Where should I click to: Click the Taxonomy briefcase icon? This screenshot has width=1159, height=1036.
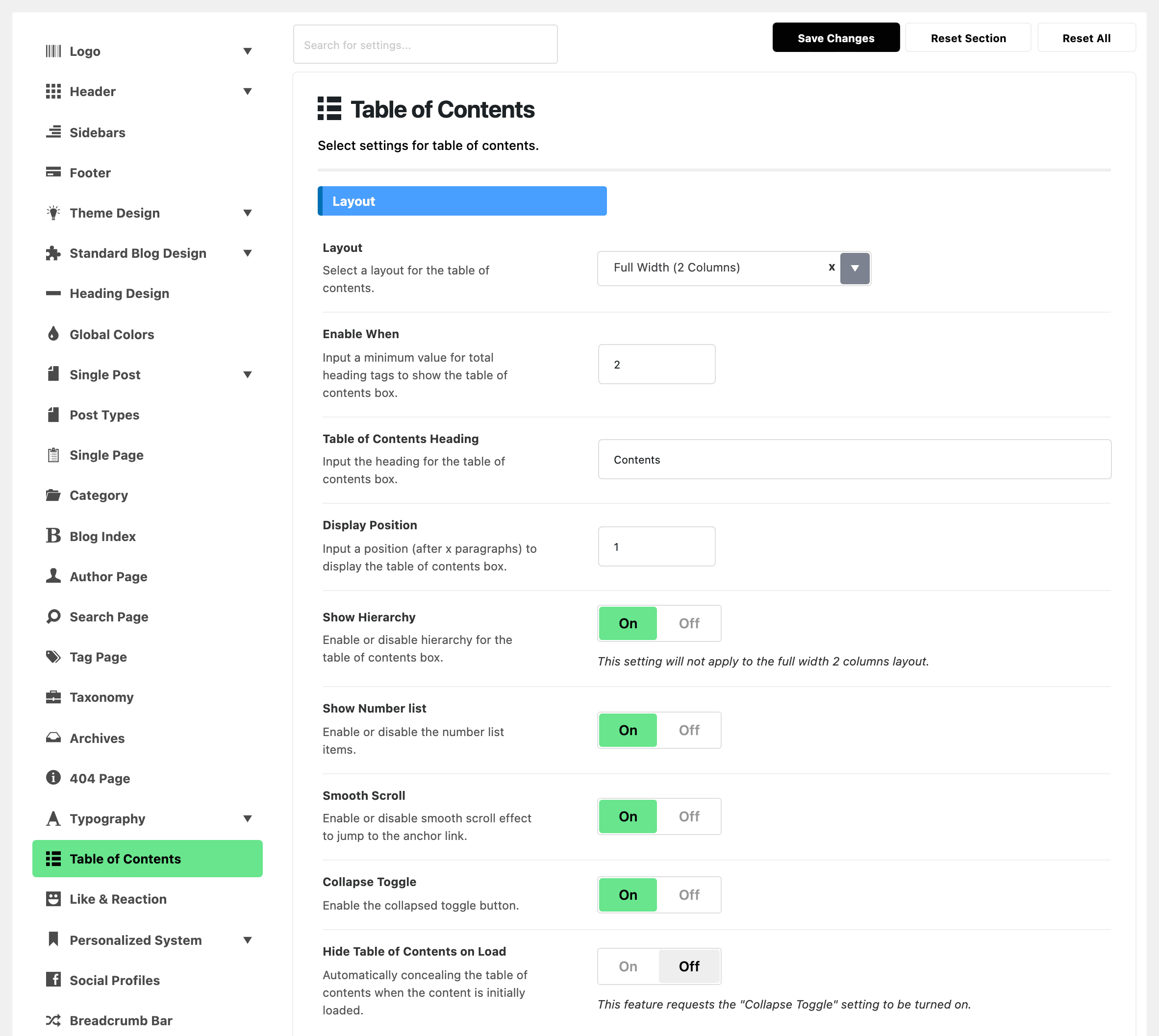(x=53, y=697)
